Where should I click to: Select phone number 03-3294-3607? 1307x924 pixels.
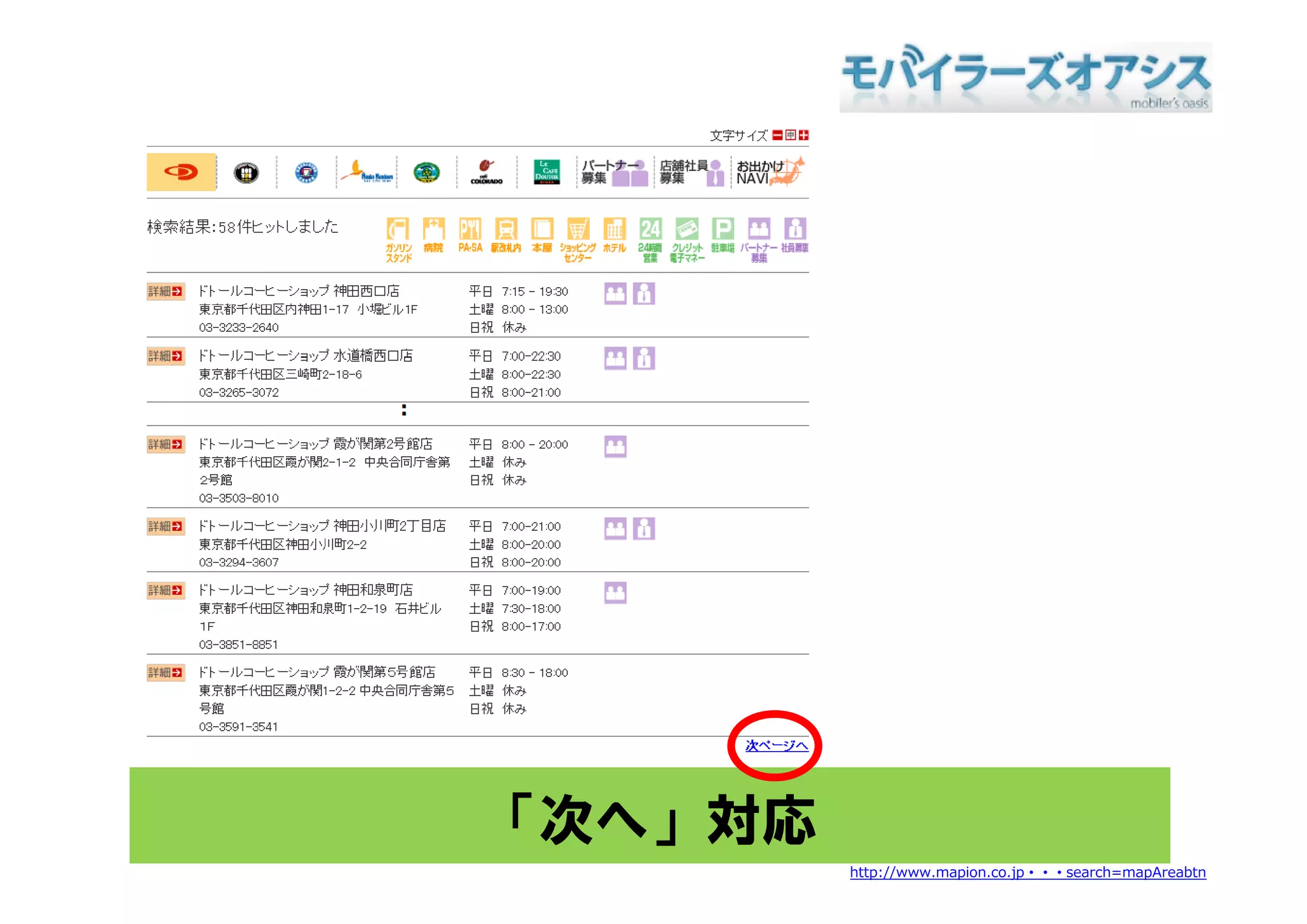click(239, 562)
